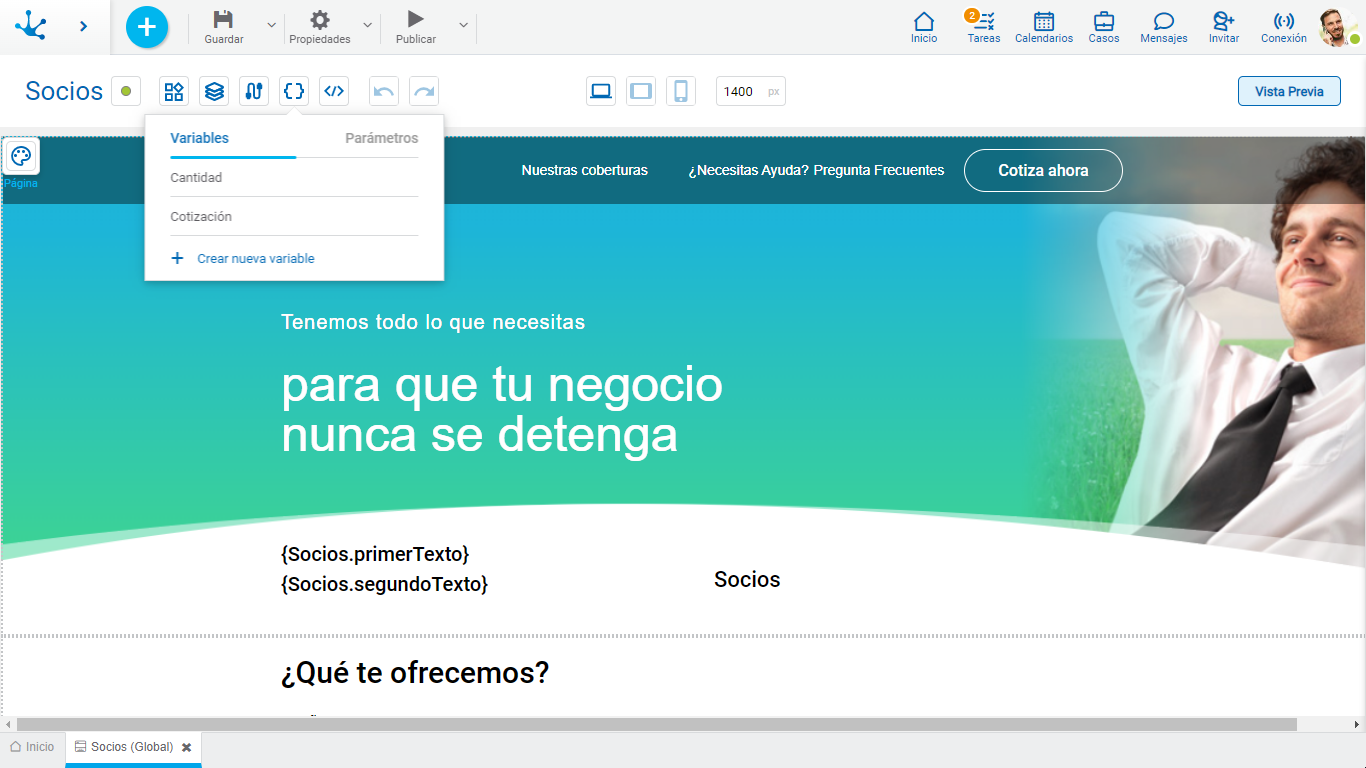Open Propiedades gear icon
This screenshot has width=1366, height=768.
[319, 19]
